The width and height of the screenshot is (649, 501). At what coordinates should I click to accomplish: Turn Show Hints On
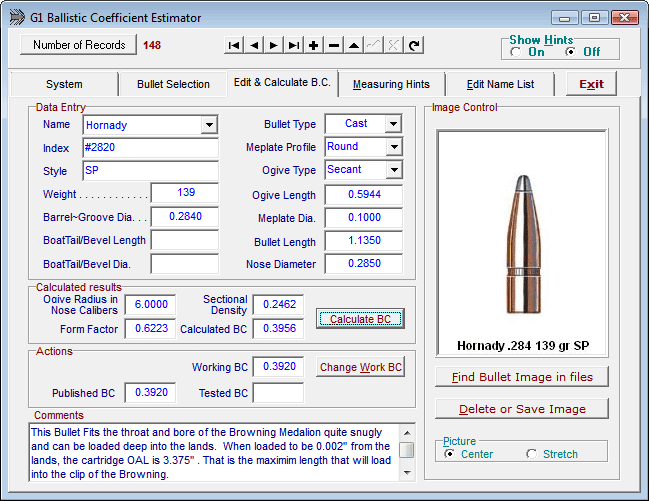[516, 52]
